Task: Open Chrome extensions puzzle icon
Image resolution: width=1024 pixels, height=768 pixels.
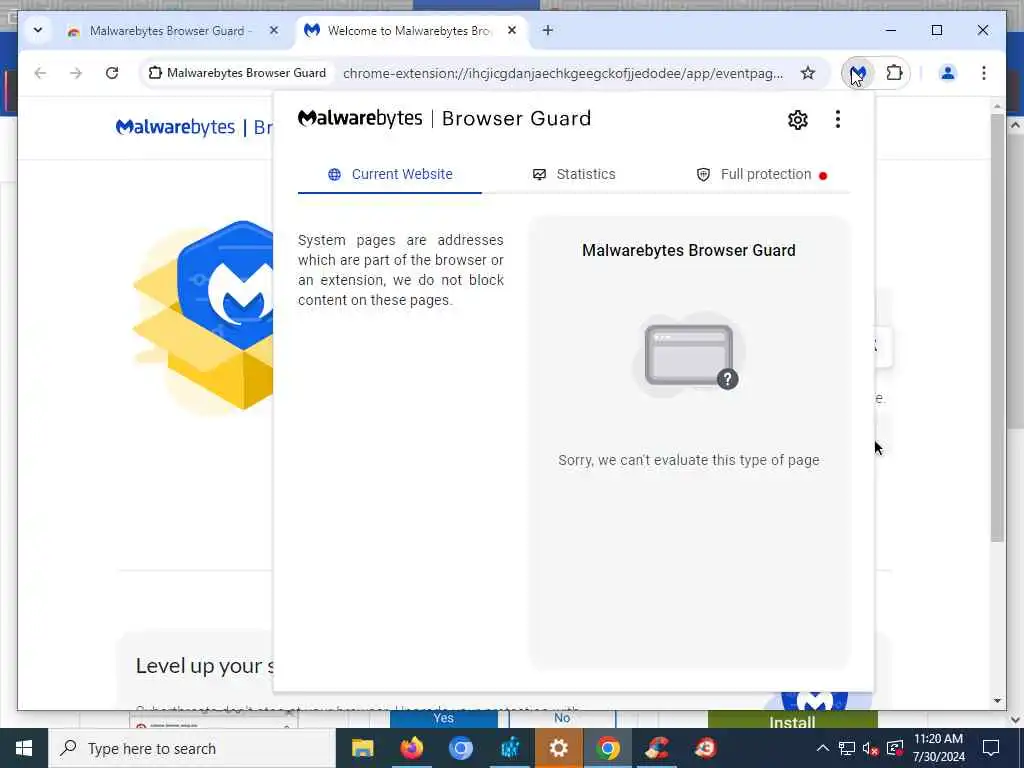Action: pos(894,73)
